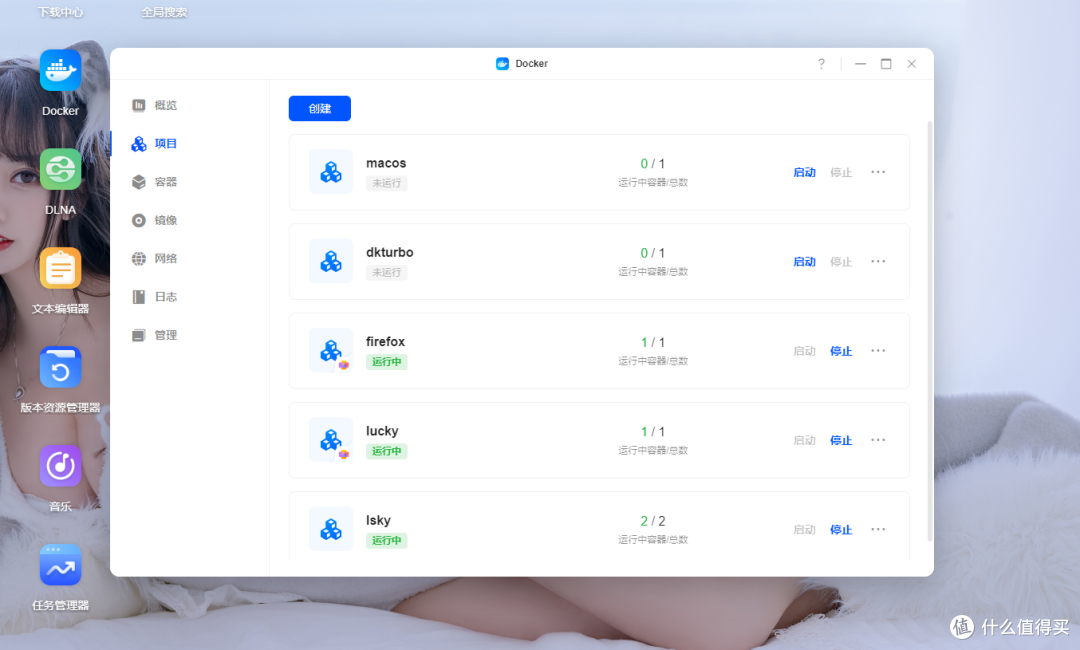Click the macos project icon
Viewport: 1080px width, 650px height.
click(x=331, y=172)
